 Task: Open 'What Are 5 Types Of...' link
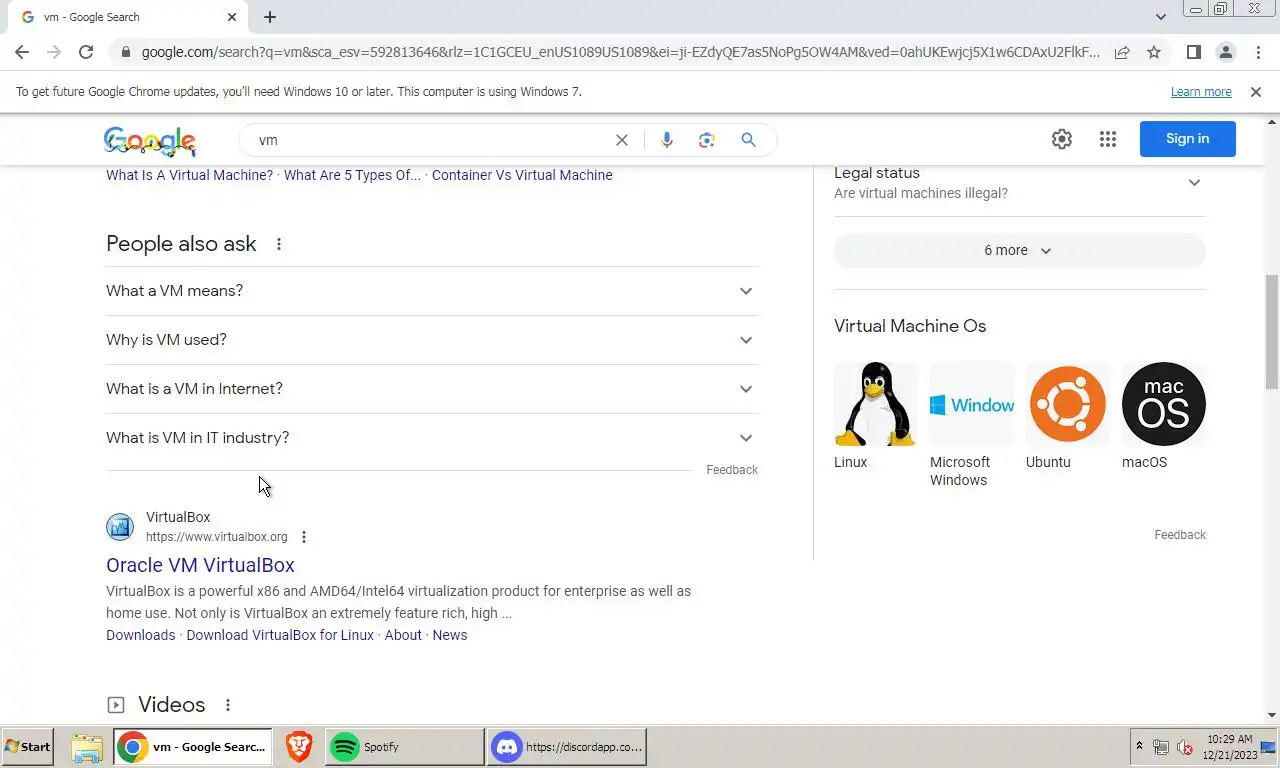click(352, 175)
